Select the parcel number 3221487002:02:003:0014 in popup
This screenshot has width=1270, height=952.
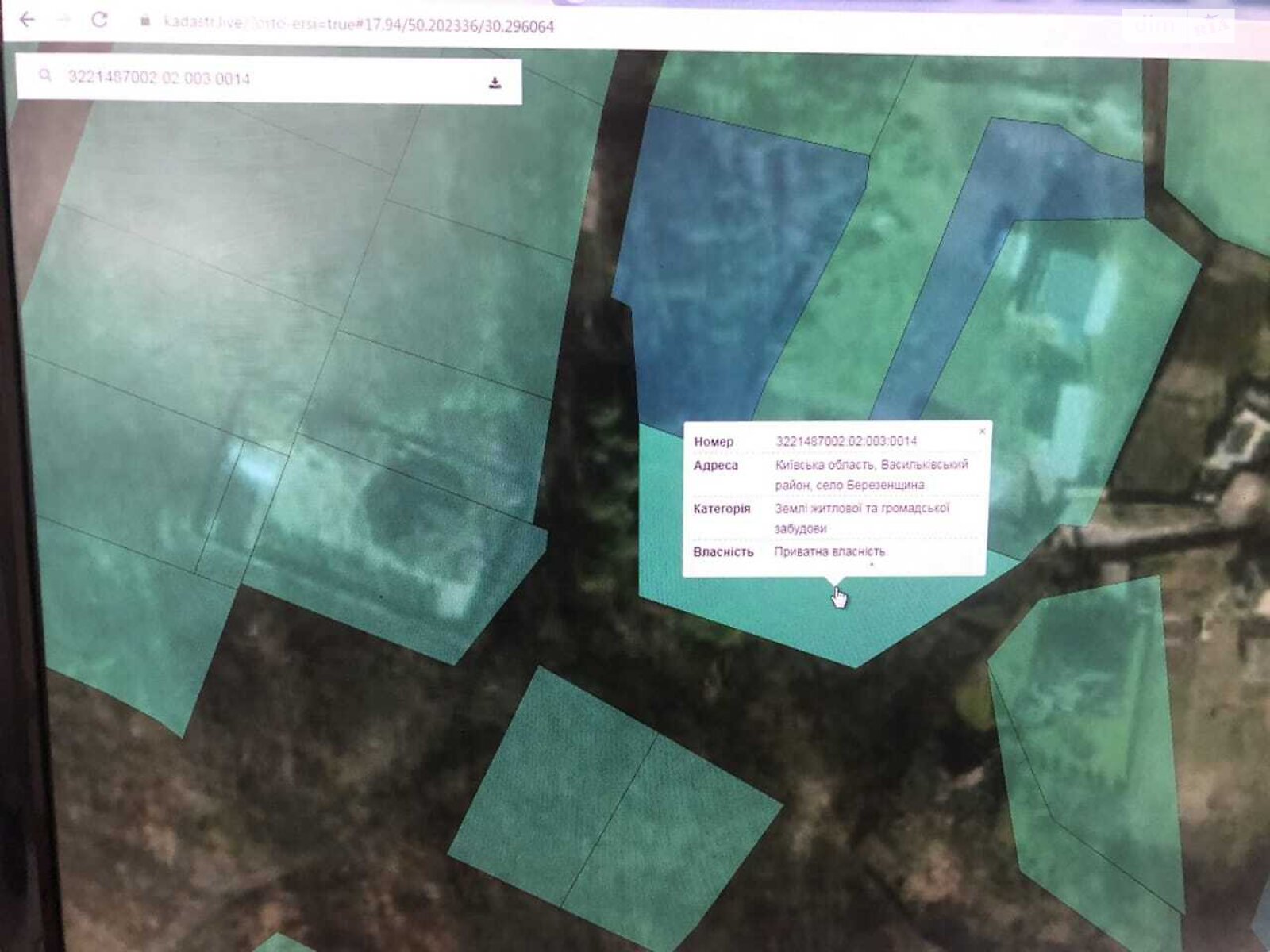pyautogui.click(x=846, y=441)
